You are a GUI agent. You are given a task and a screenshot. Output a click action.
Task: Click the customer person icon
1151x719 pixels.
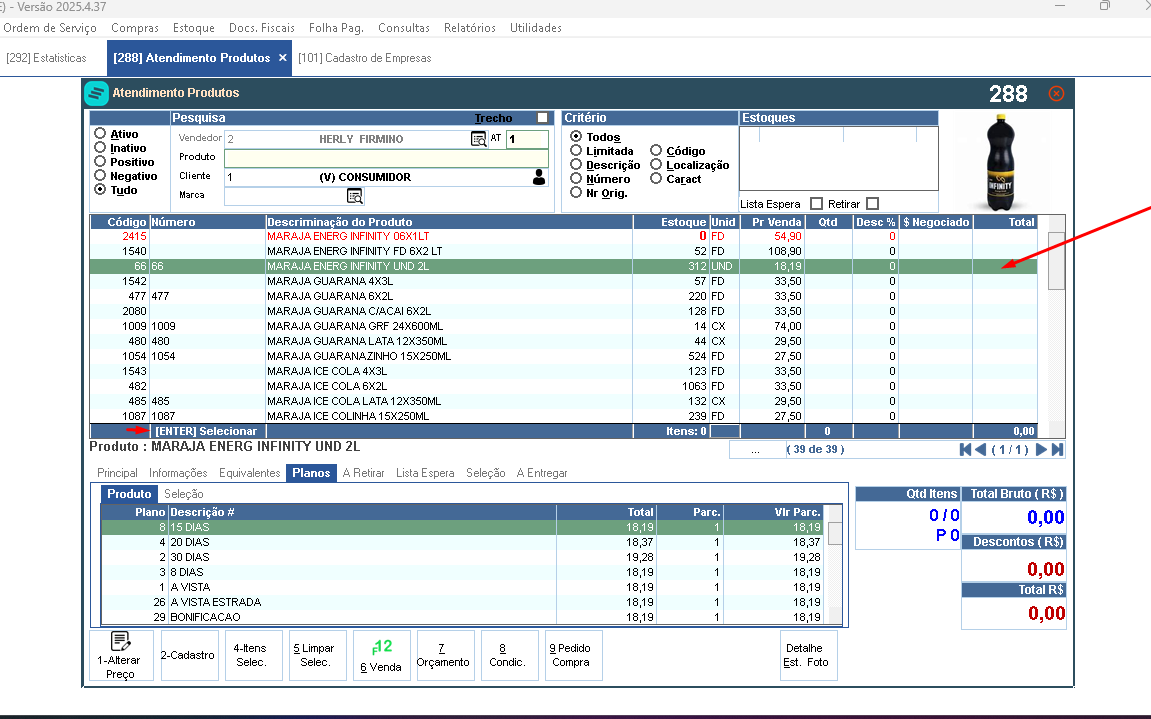[539, 177]
